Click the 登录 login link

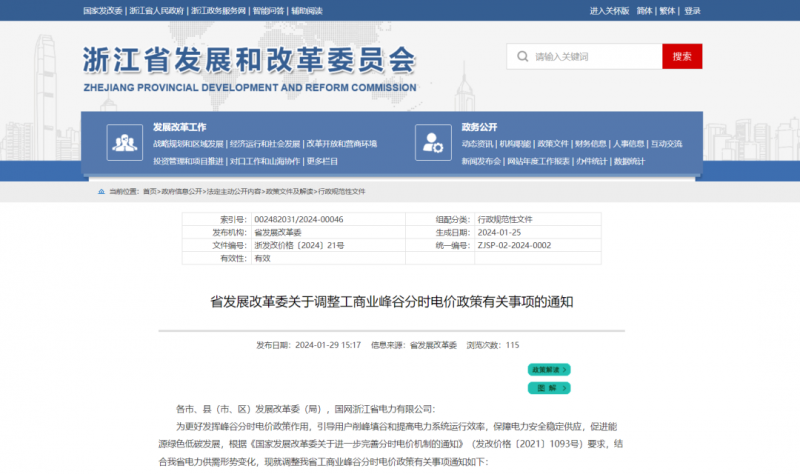click(x=692, y=11)
